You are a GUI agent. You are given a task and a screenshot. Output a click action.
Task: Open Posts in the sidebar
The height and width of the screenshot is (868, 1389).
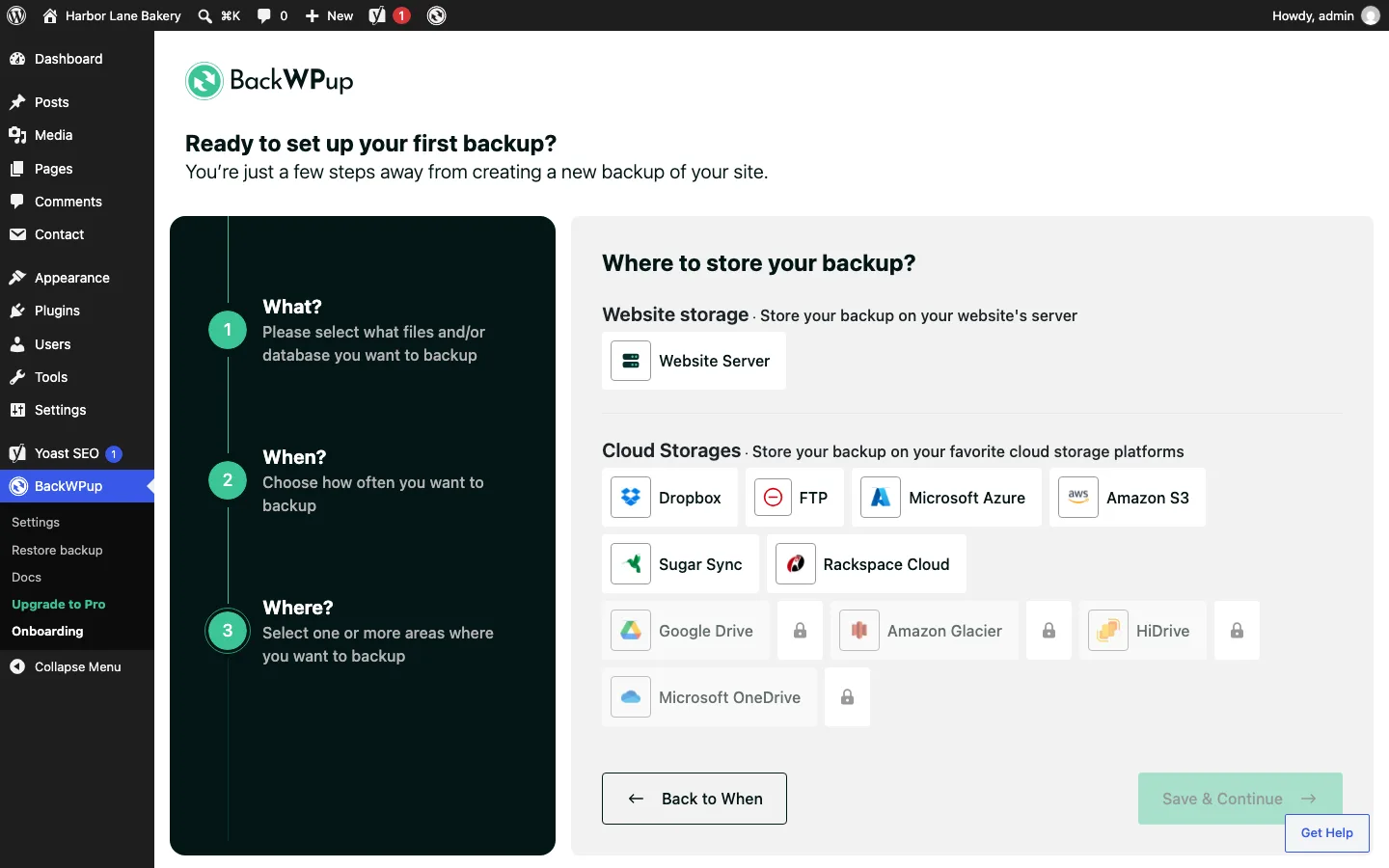(x=77, y=102)
